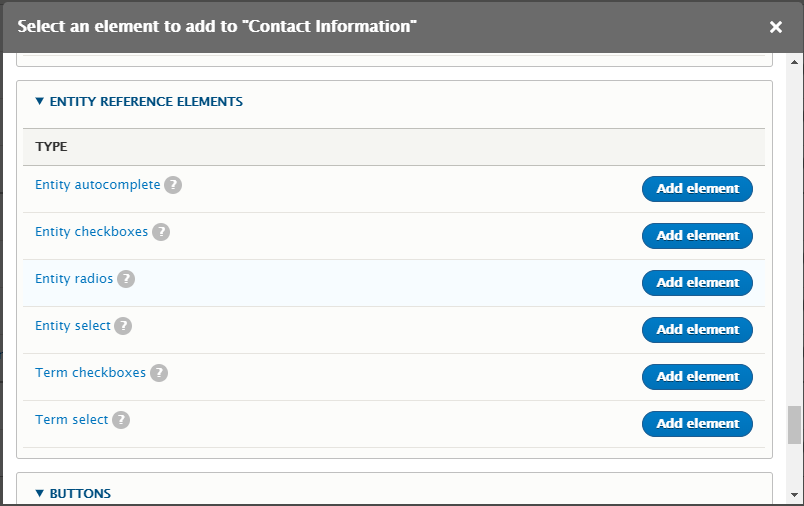The width and height of the screenshot is (804, 506).
Task: Add element for Entity autocomplete
Action: click(x=697, y=189)
